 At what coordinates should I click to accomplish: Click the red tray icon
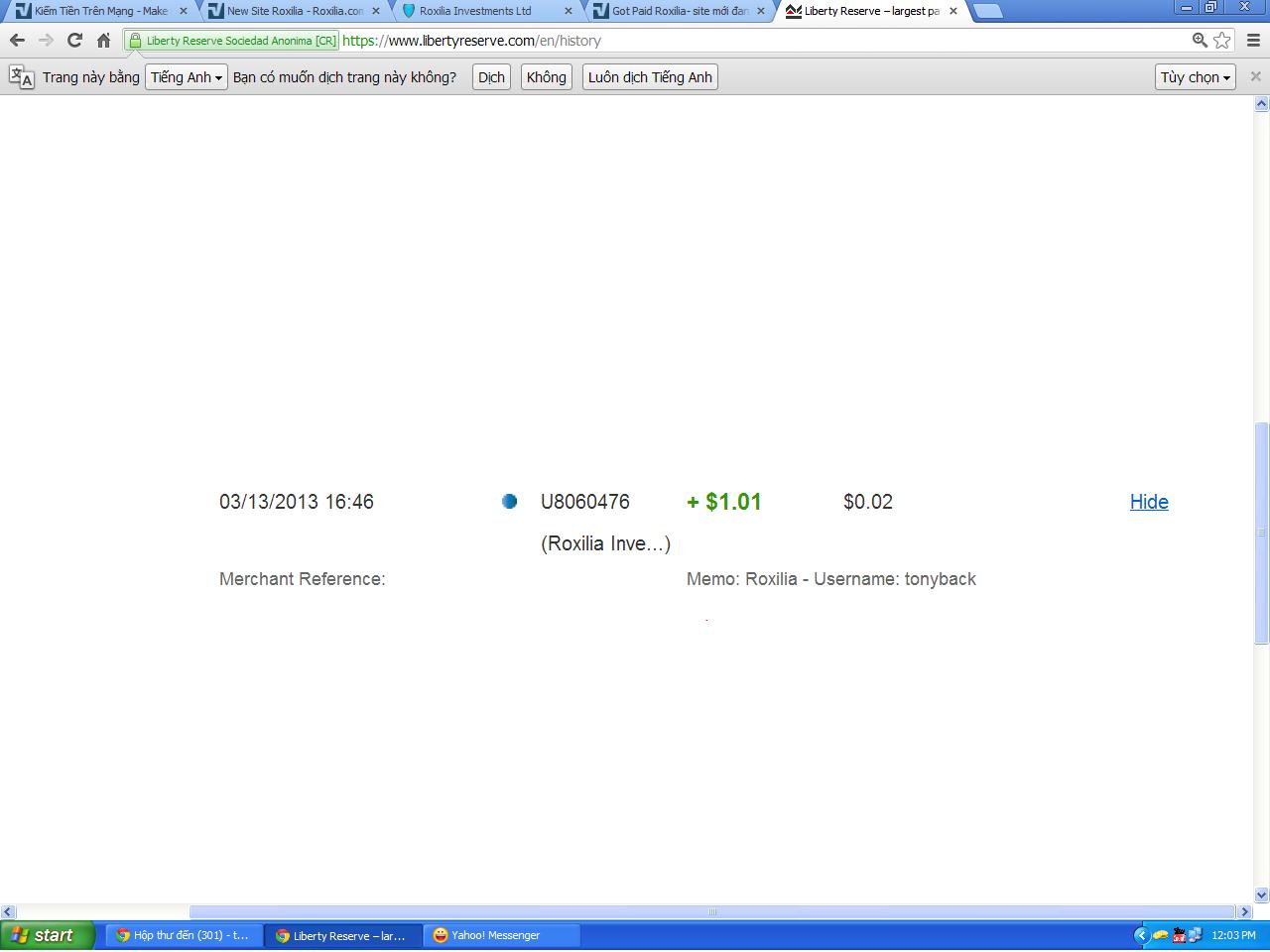[1179, 935]
